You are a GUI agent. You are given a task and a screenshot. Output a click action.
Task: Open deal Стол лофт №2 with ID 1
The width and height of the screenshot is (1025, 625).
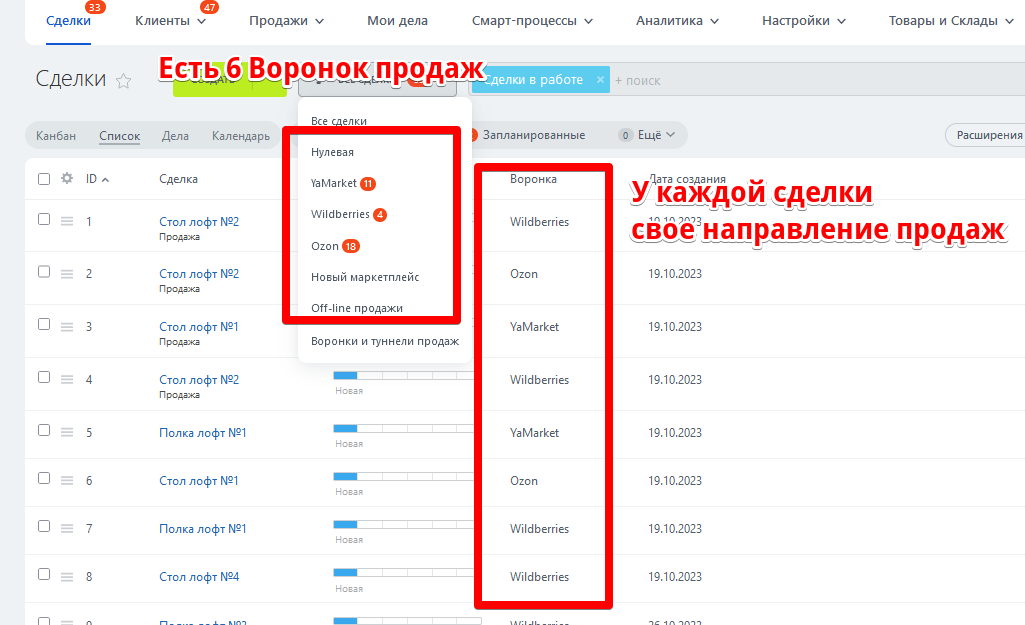[x=199, y=222]
